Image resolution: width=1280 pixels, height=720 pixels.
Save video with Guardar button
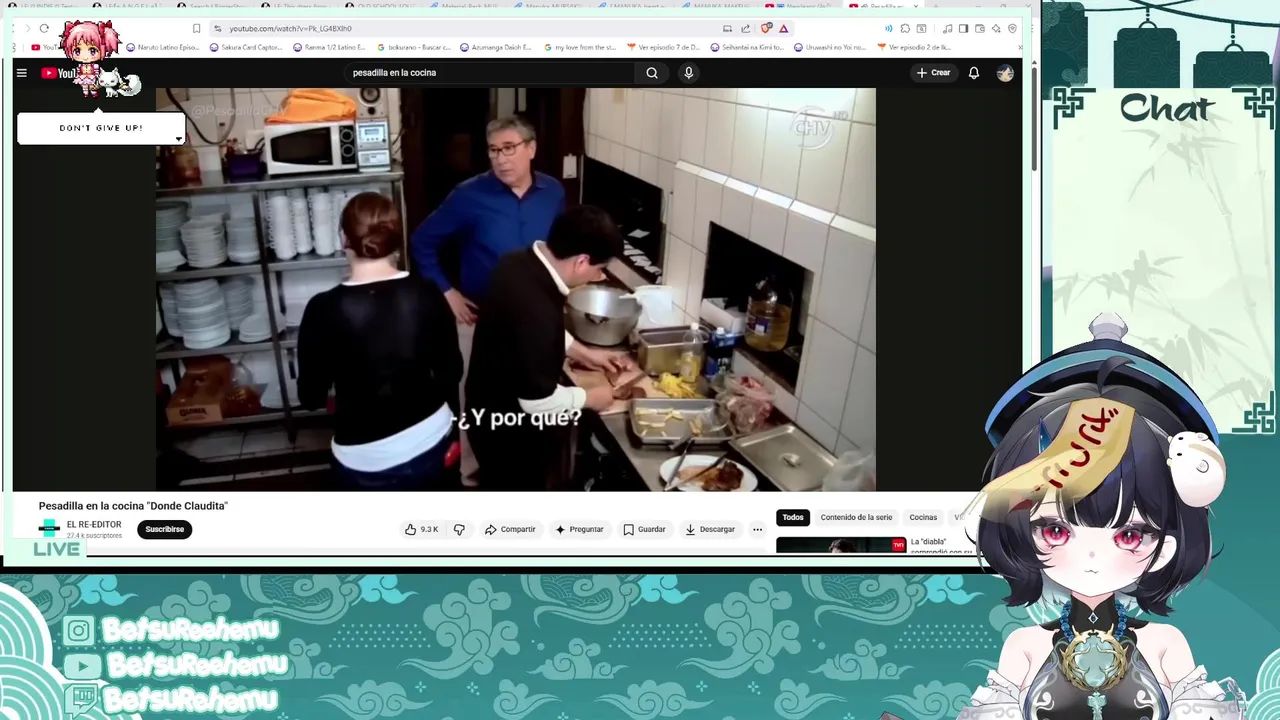(644, 529)
